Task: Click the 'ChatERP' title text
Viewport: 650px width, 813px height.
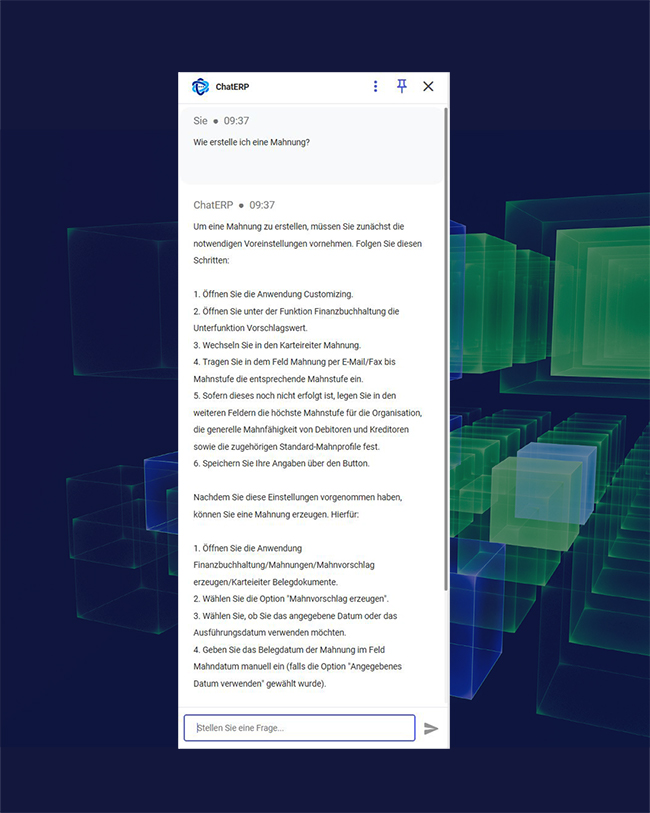Action: tap(232, 87)
